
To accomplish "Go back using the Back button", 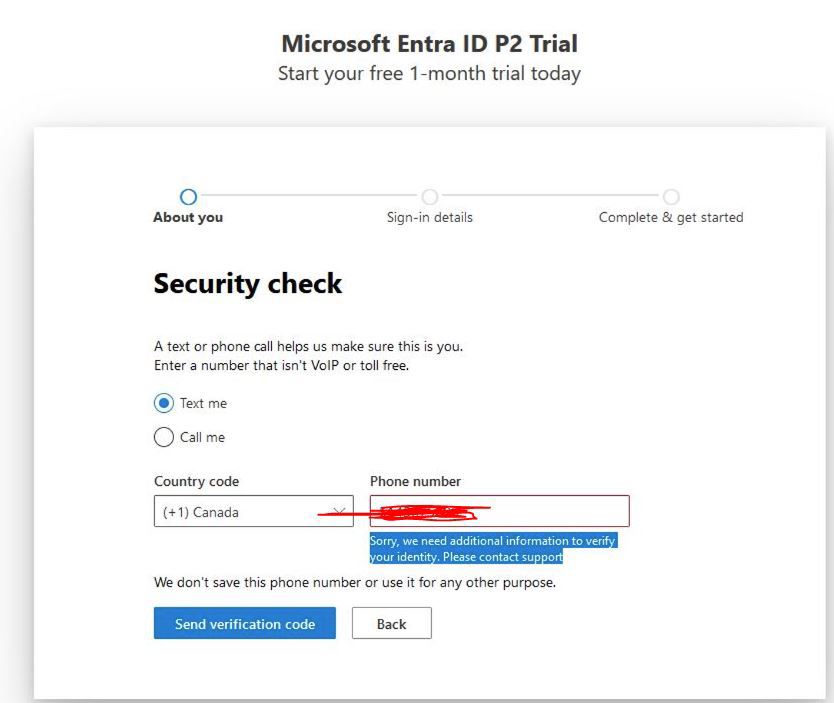I will coord(391,623).
